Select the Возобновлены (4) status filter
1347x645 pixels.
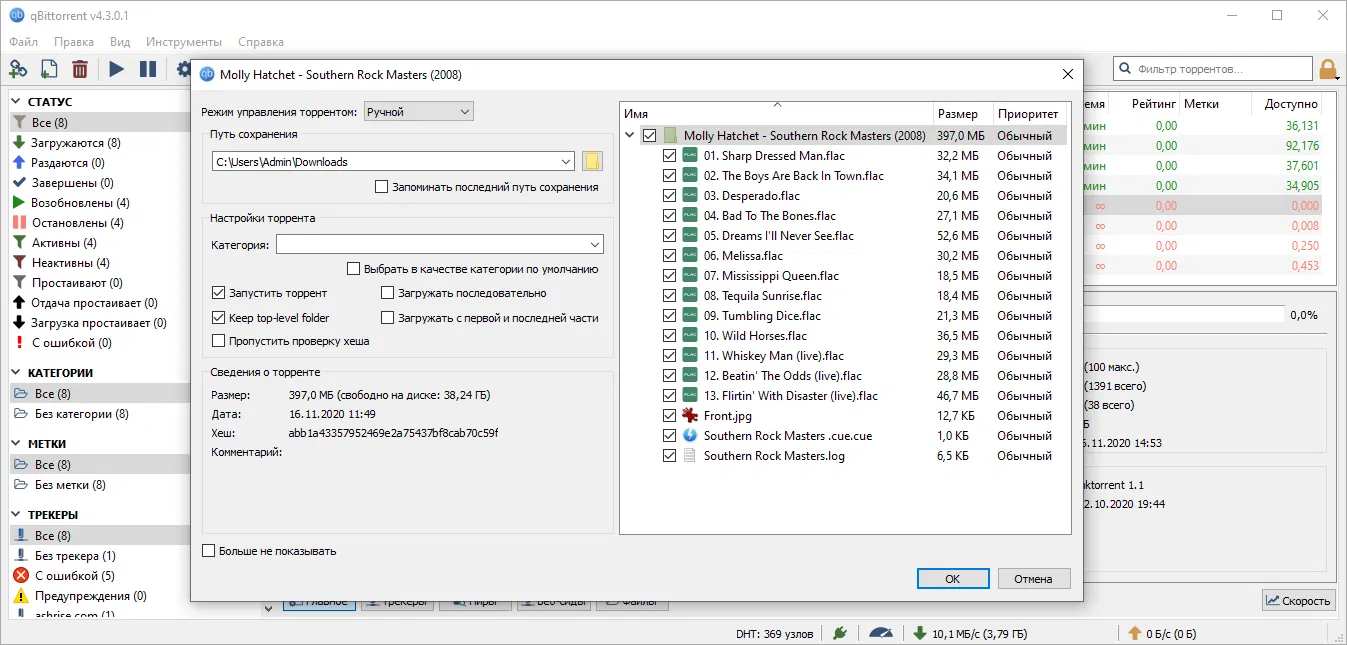pyautogui.click(x=80, y=203)
